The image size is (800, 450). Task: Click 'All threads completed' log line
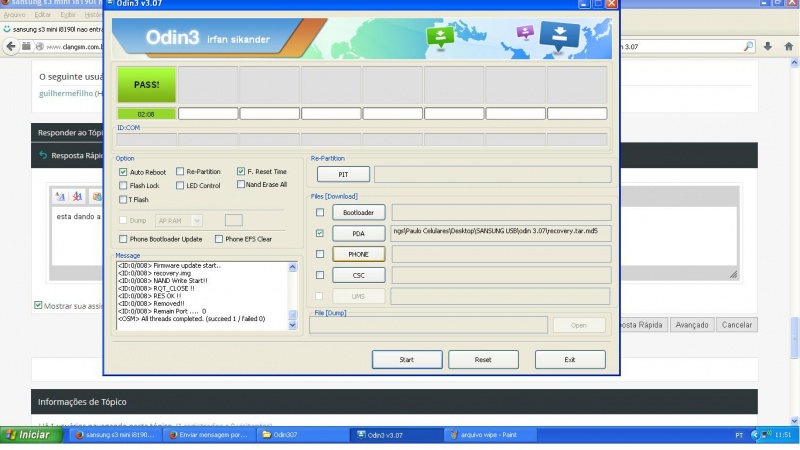click(191, 319)
